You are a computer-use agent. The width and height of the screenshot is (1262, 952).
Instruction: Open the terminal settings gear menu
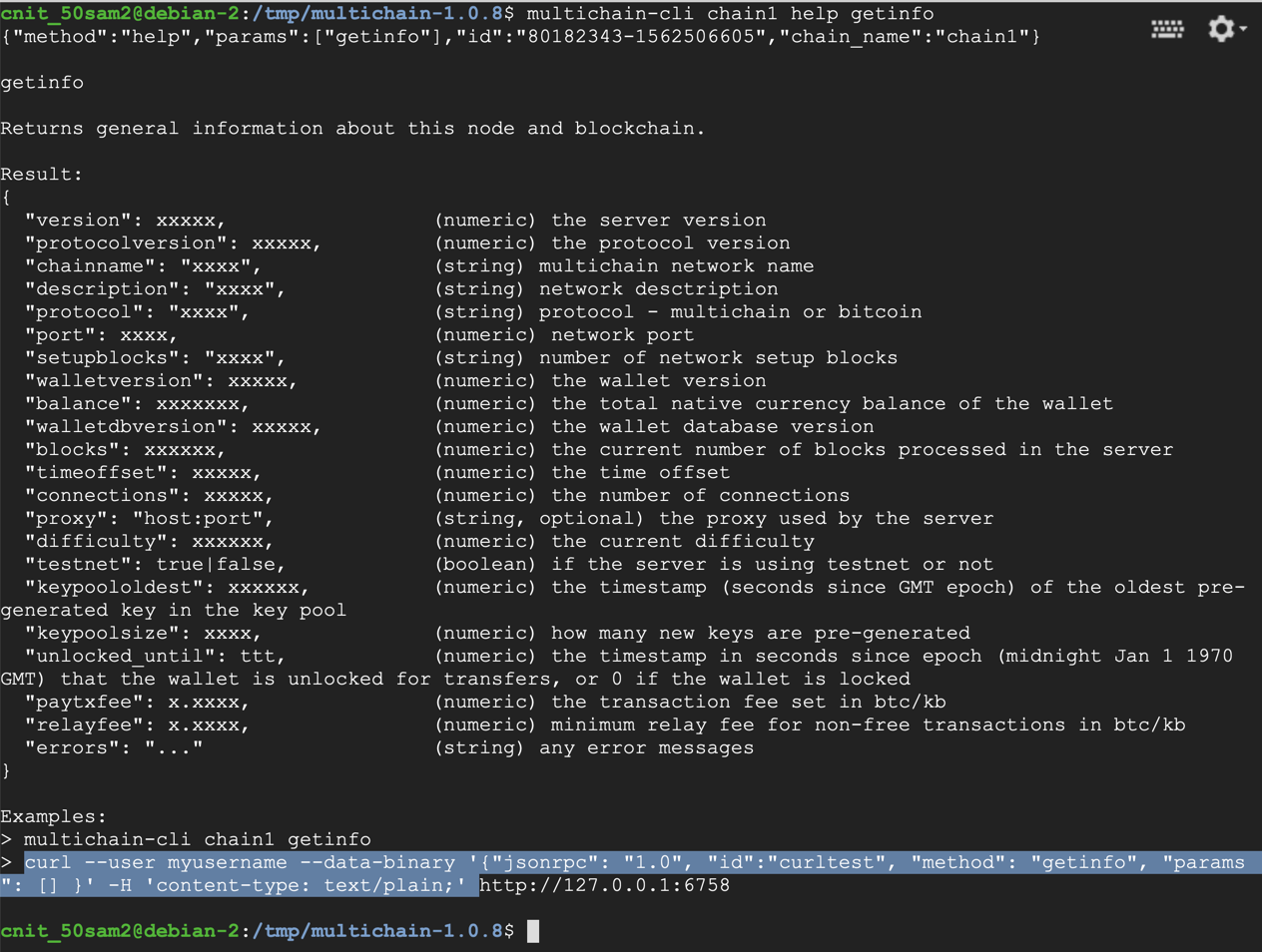click(1226, 29)
